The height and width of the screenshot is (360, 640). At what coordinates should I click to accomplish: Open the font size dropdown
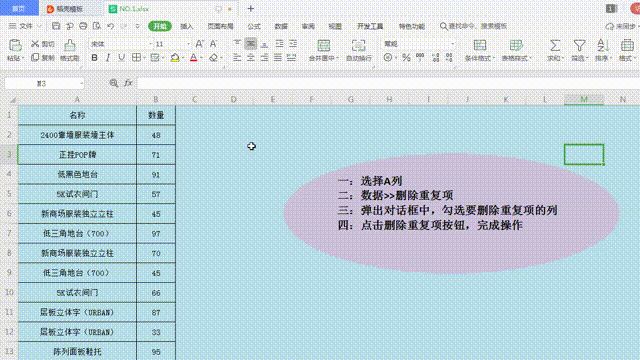pyautogui.click(x=188, y=44)
